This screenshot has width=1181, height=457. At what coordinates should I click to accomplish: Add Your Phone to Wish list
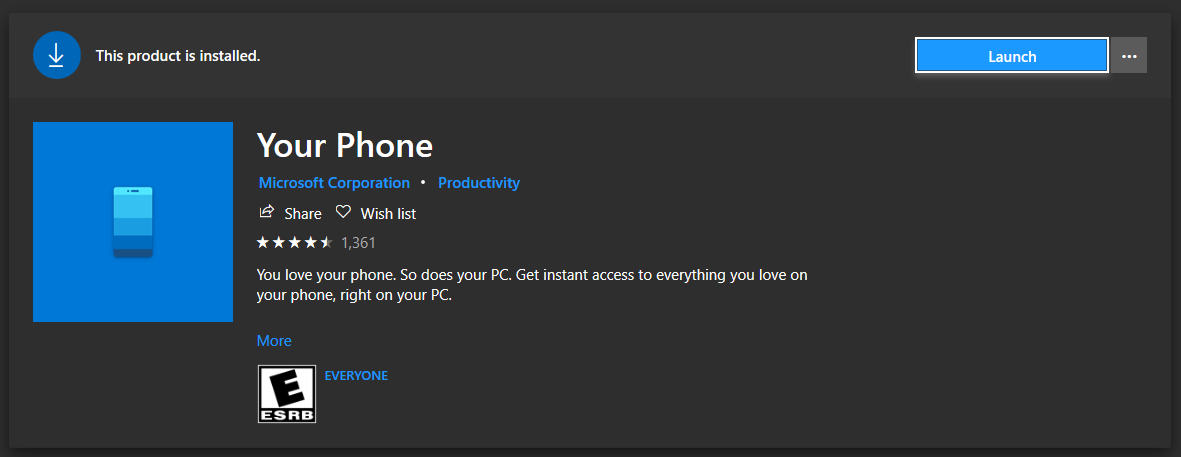376,214
